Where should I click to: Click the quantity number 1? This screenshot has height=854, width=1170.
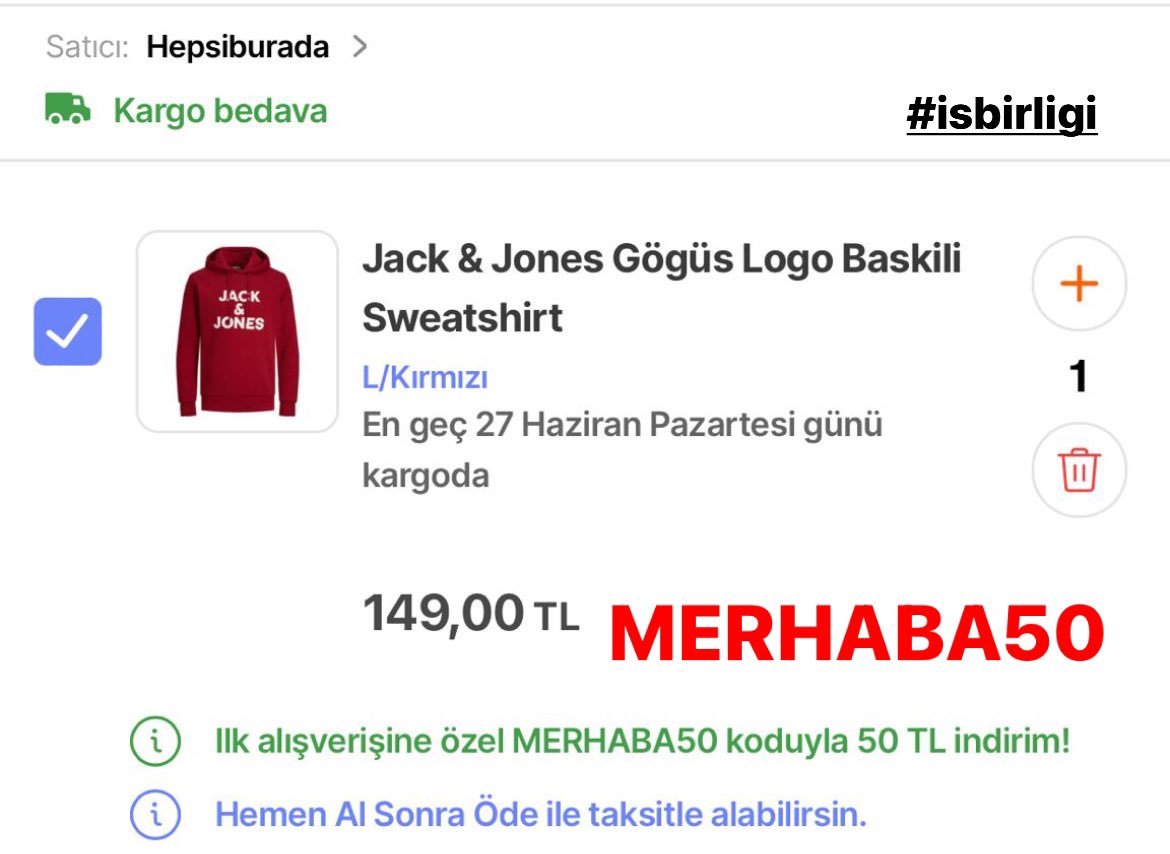tap(1078, 376)
